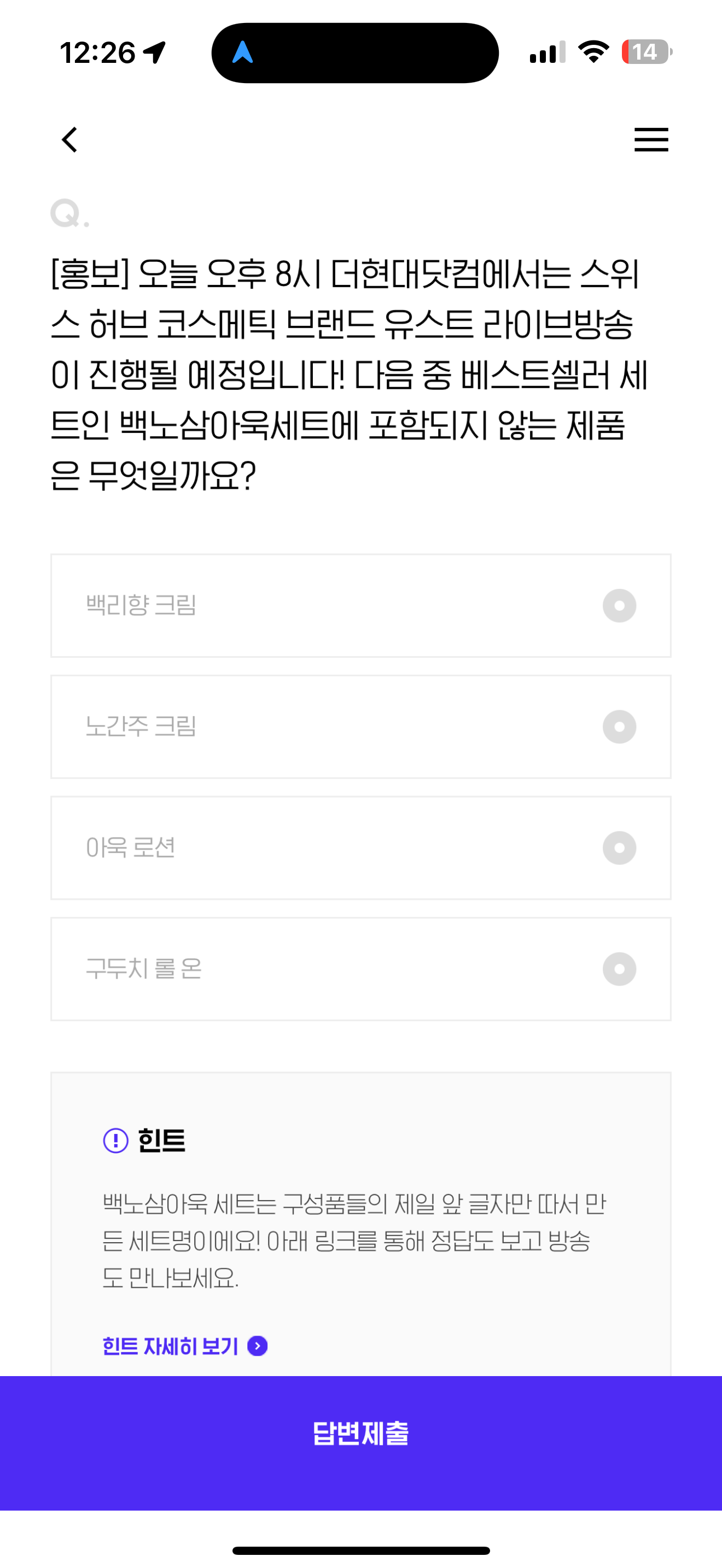Tap the battery indicator showing 14
The height and width of the screenshot is (1568, 722).
(647, 52)
